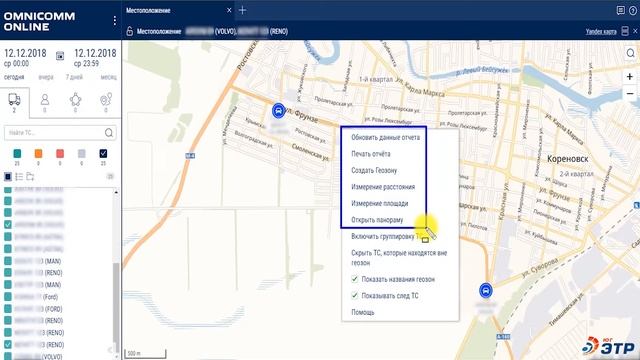Switch to the geozones map-pin tab
Image resolution: width=640 pixels, height=360 pixels.
click(106, 102)
